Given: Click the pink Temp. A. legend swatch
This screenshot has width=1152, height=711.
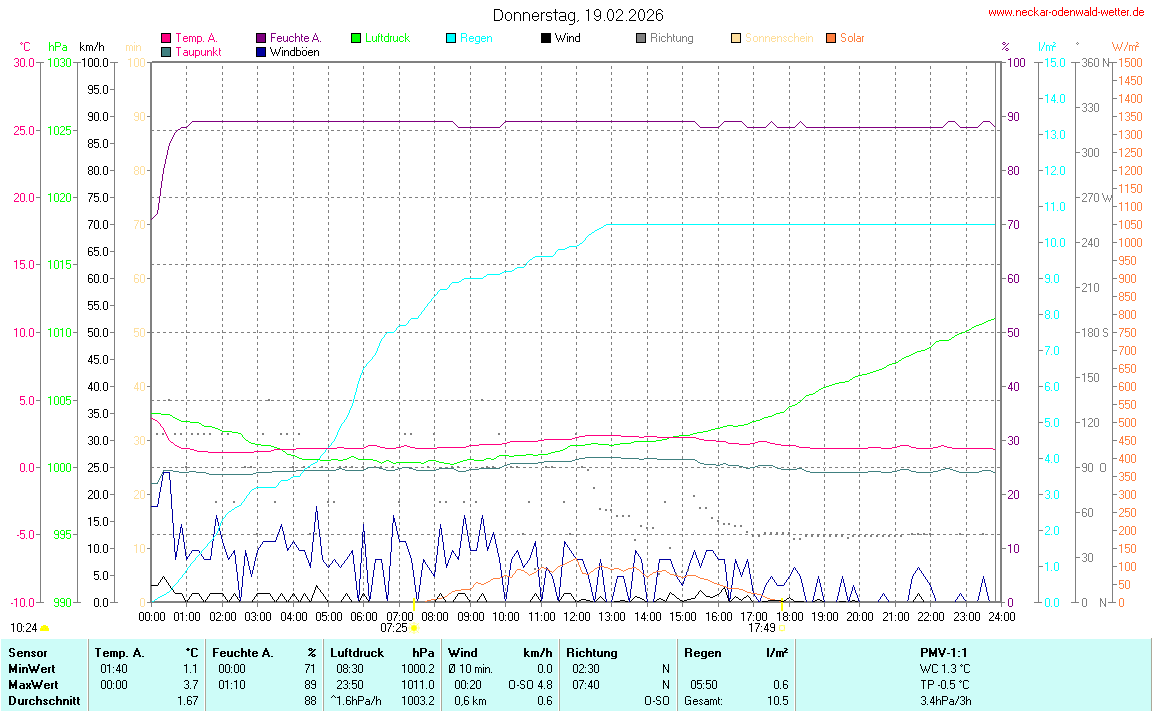Looking at the screenshot, I should [x=166, y=39].
